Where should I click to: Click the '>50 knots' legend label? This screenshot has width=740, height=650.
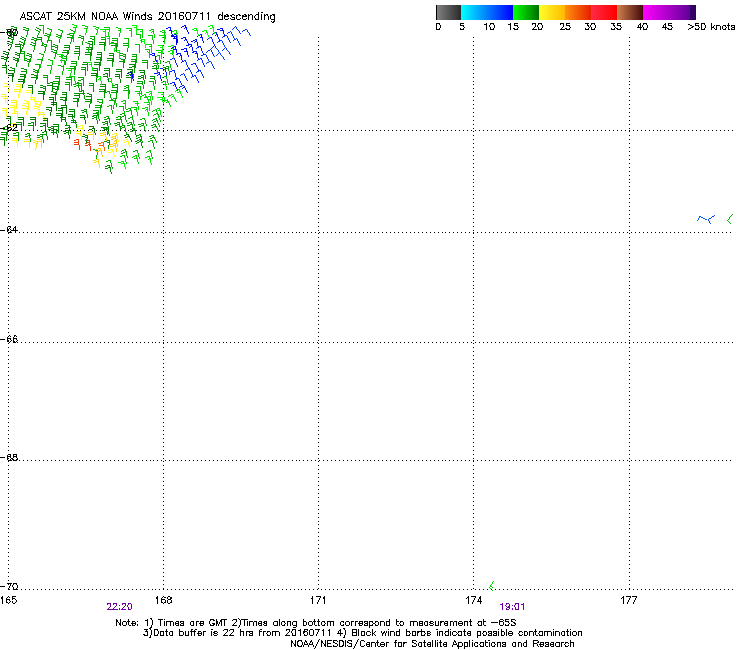click(x=711, y=27)
